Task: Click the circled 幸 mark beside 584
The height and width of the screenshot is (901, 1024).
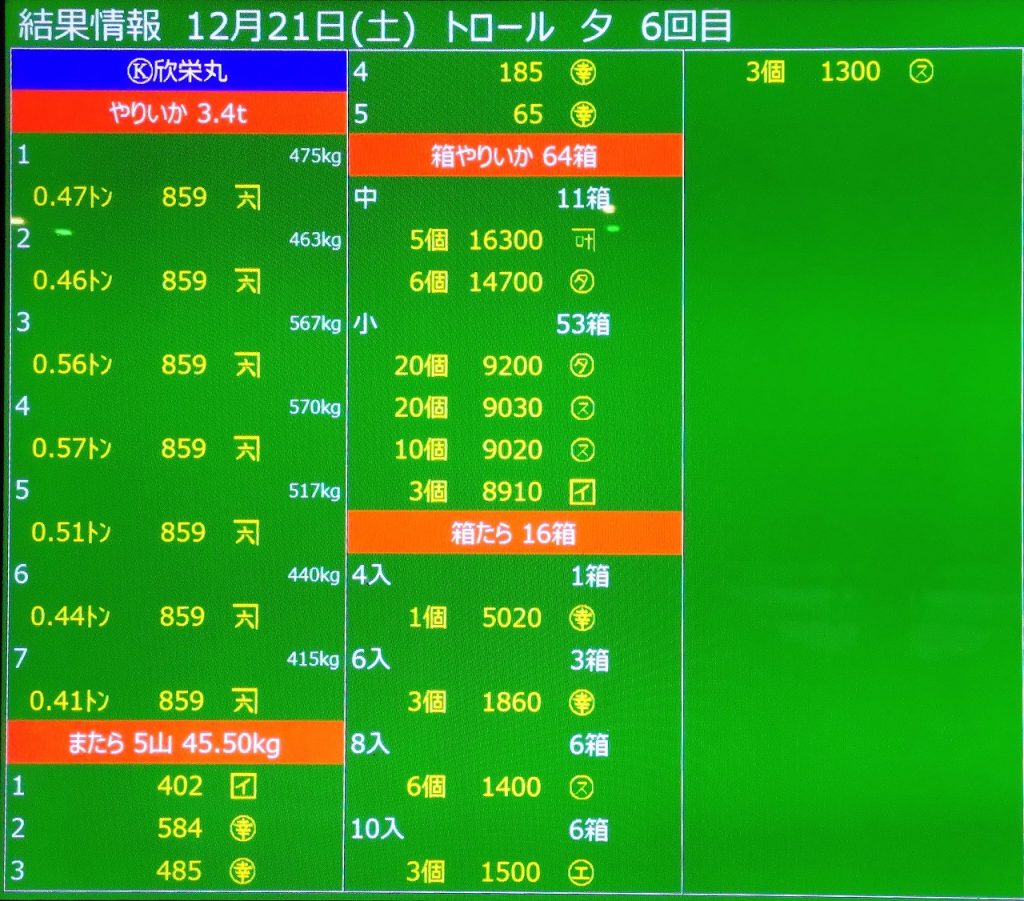Action: 242,829
